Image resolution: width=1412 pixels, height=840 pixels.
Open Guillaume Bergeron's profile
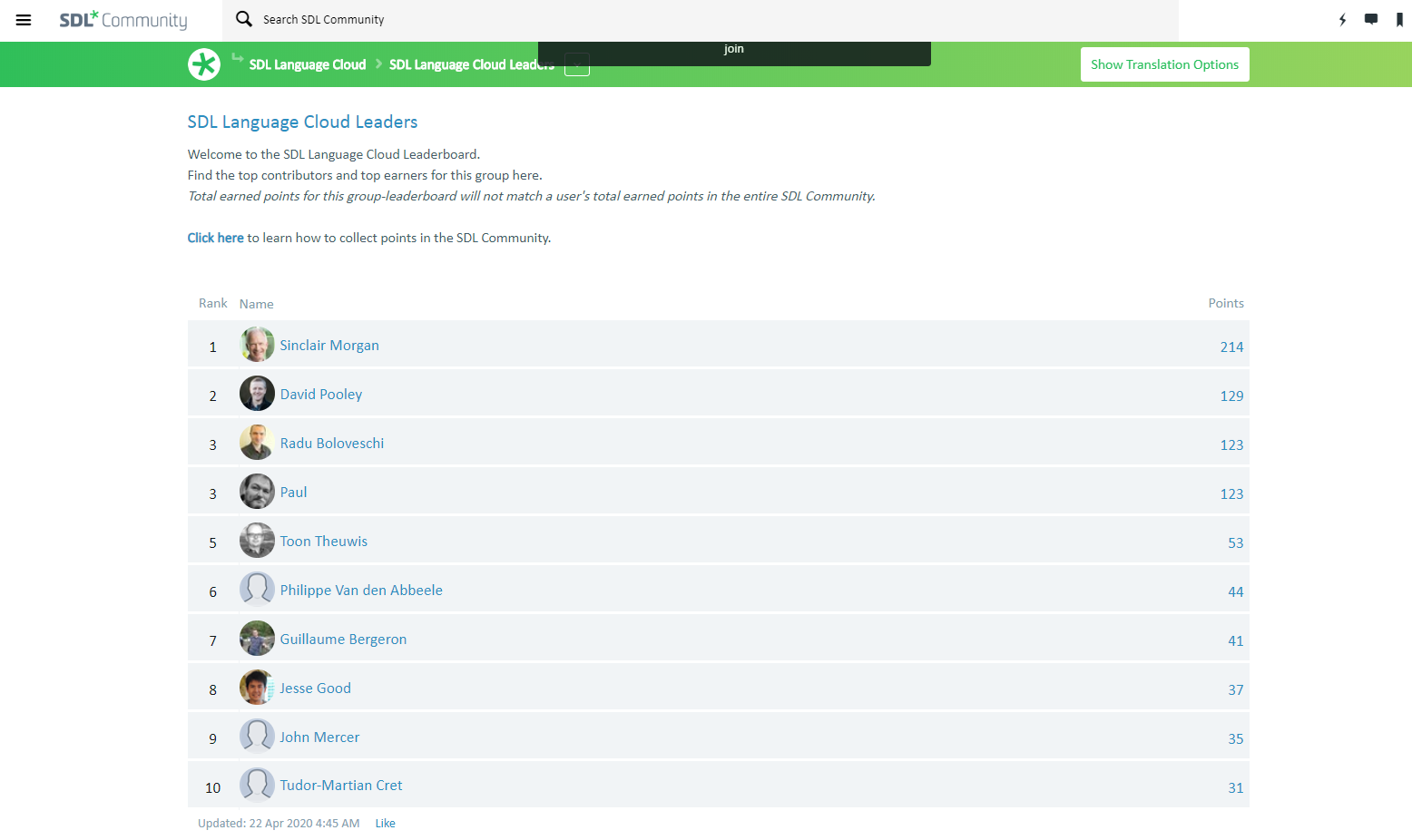[343, 640]
